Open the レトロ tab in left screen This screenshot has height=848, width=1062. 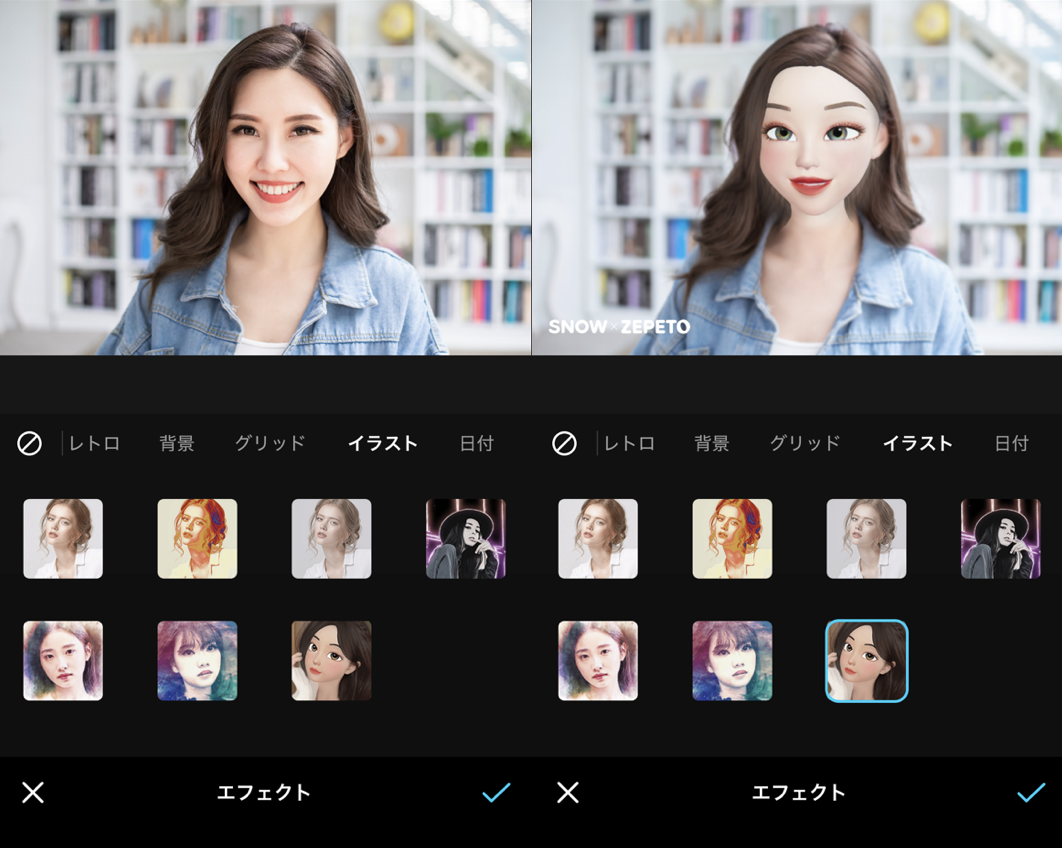pyautogui.click(x=95, y=443)
